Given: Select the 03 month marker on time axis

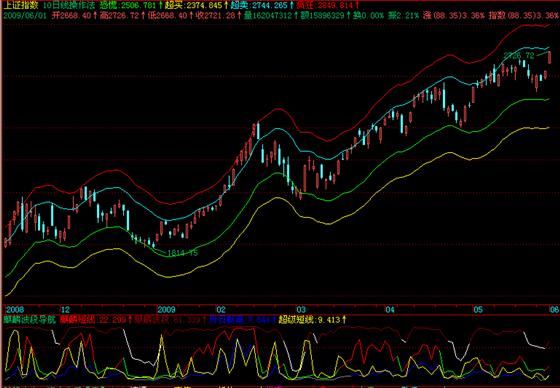Looking at the screenshot, I should [x=301, y=309].
